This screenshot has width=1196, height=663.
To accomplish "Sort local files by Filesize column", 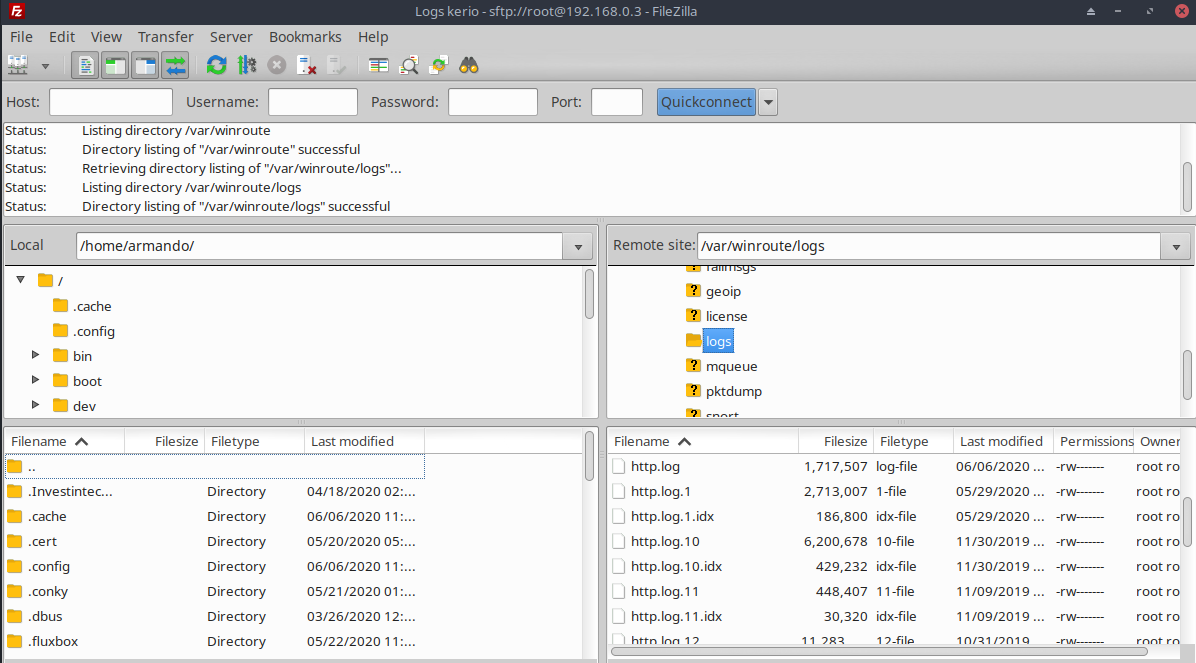I will (x=165, y=442).
